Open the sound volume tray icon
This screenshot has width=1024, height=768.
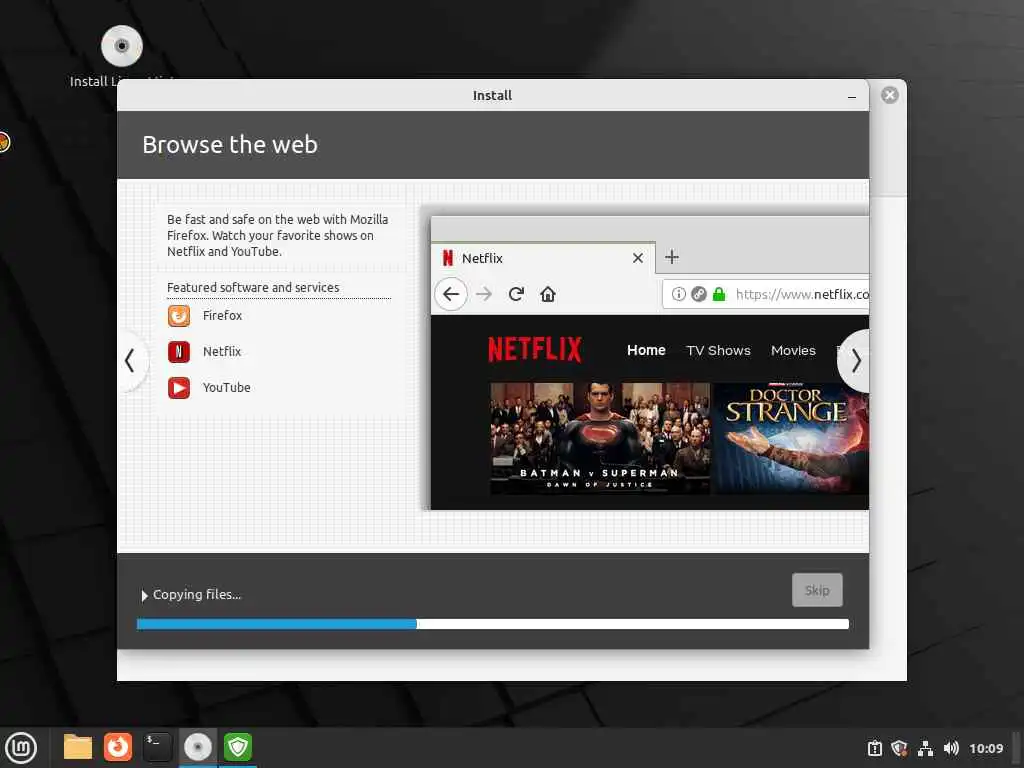tap(951, 748)
